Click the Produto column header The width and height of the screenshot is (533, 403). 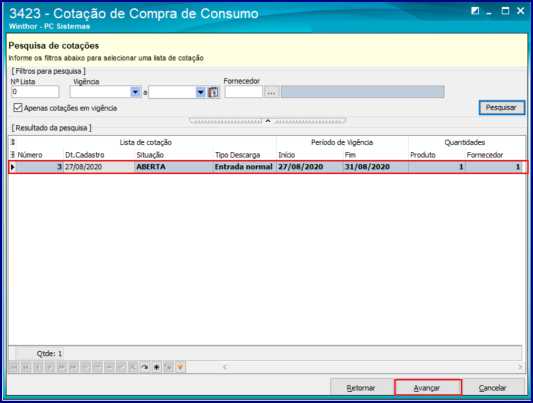coord(437,155)
